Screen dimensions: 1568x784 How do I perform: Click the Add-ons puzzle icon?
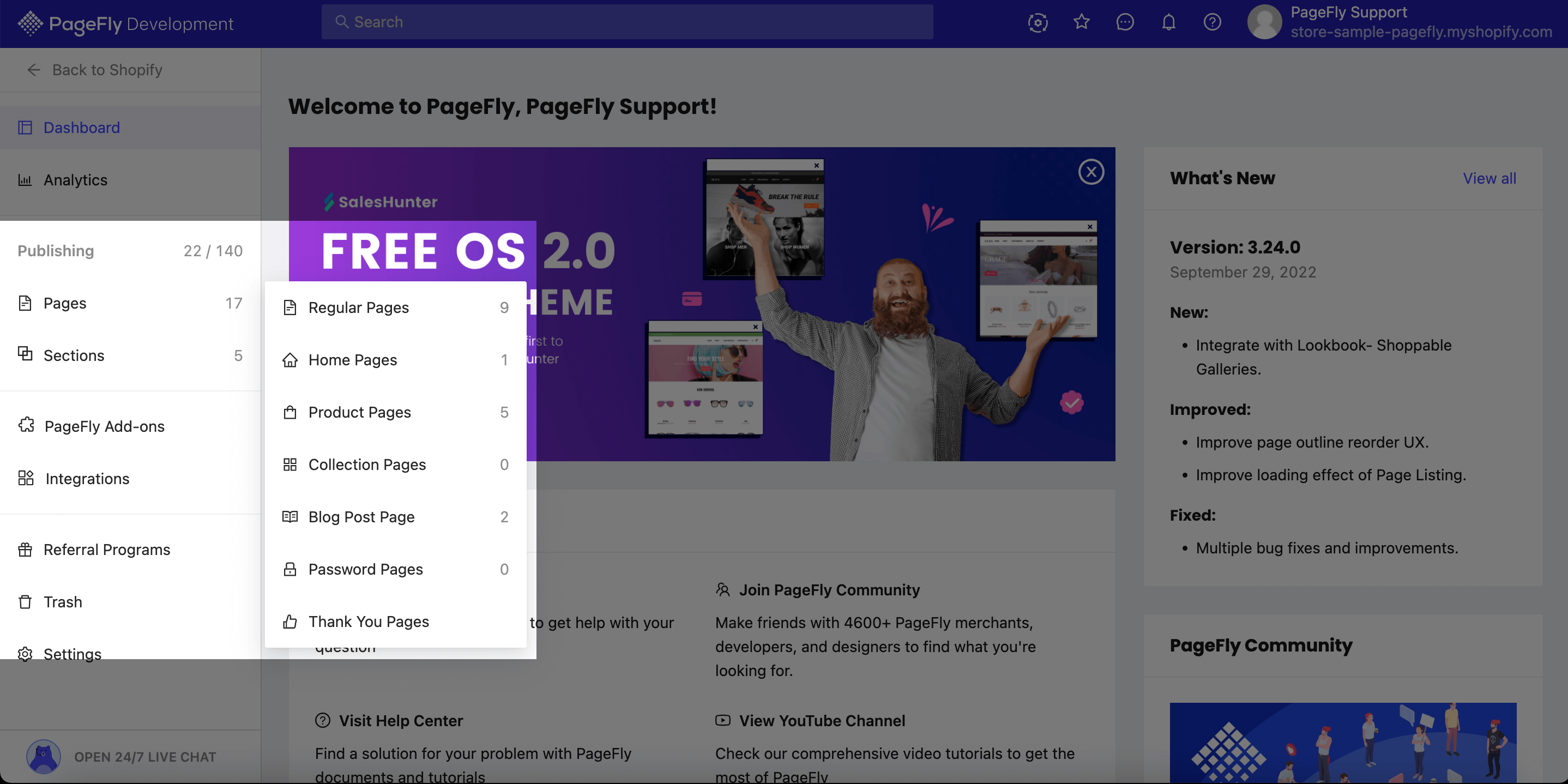(26, 425)
